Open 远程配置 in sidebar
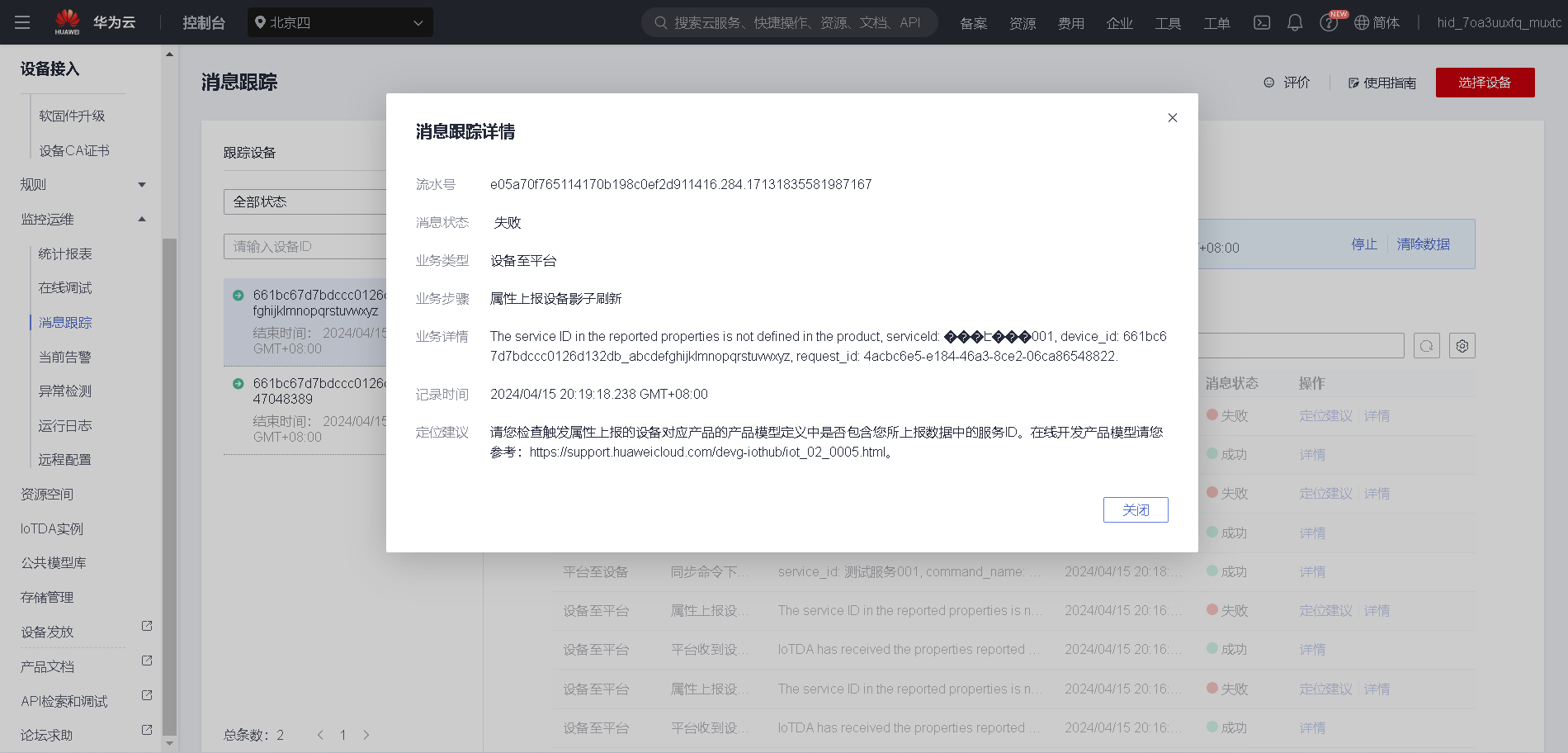1568x753 pixels. tap(65, 460)
